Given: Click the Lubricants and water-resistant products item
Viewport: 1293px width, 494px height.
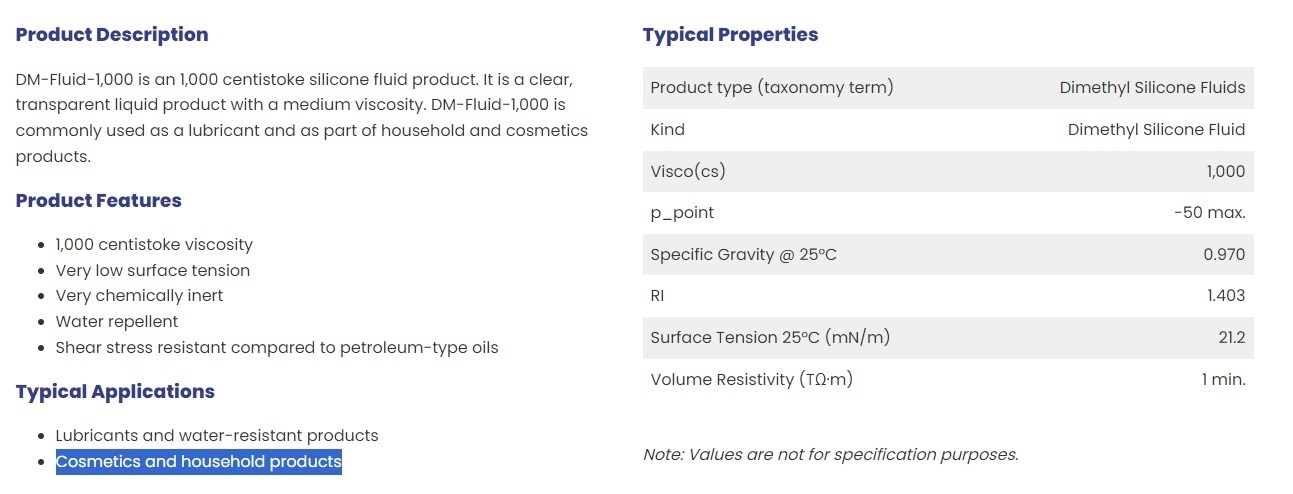Looking at the screenshot, I should tap(217, 436).
